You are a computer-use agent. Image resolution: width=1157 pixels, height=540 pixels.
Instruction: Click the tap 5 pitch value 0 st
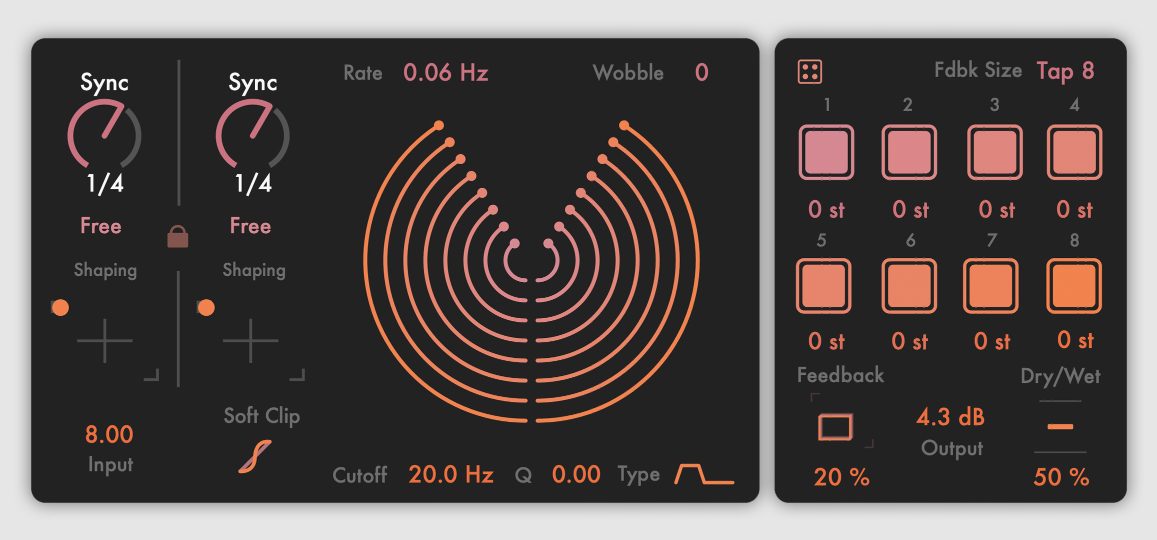point(826,341)
